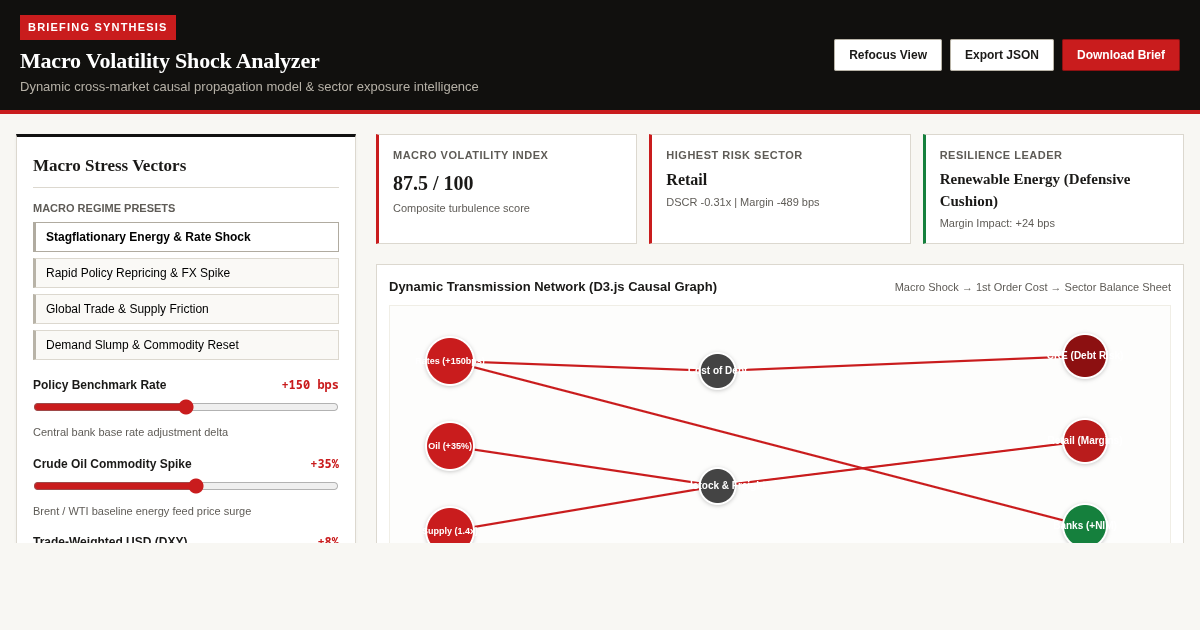Select Global Trade & Supply Friction preset
The image size is (1200, 630).
pyautogui.click(x=186, y=309)
